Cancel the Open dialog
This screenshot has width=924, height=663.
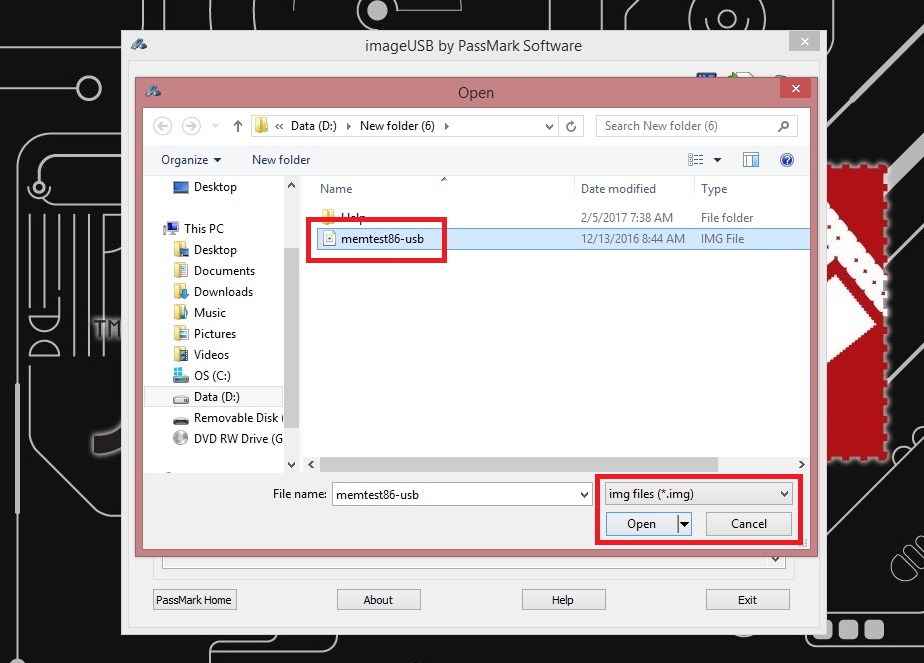[748, 524]
